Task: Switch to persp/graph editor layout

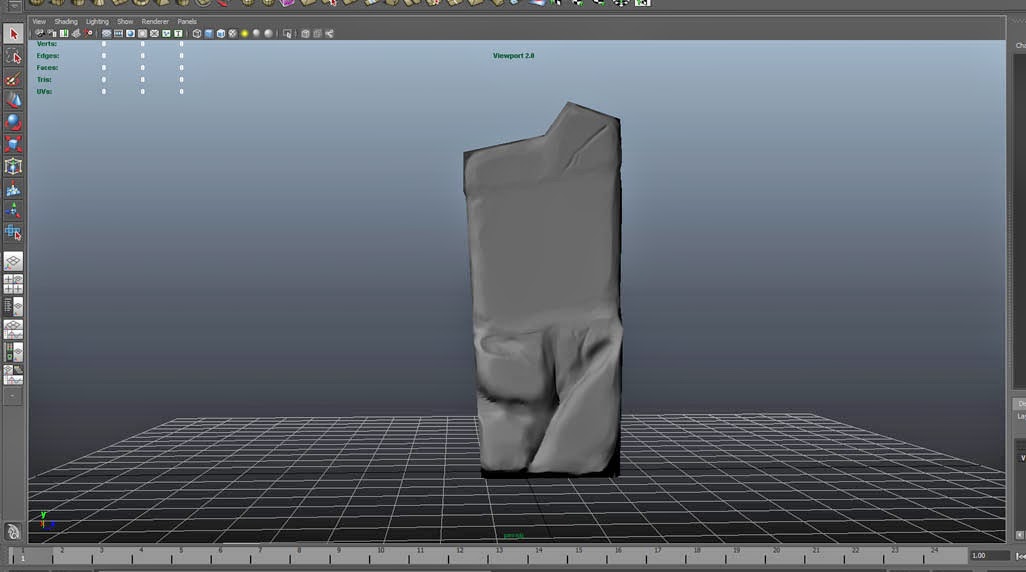Action: click(13, 329)
